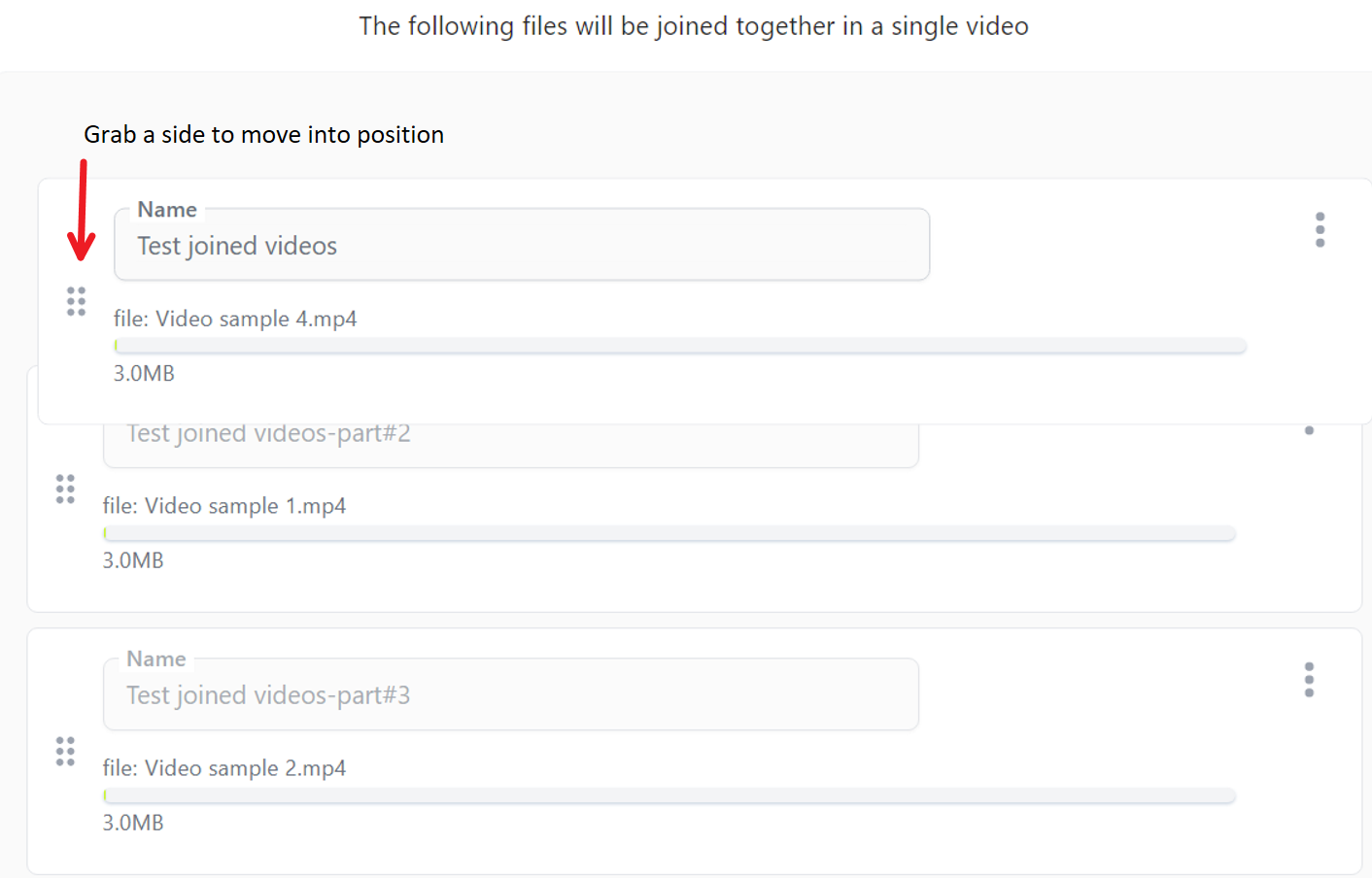
Task: Click the header text about joining files
Action: click(694, 26)
